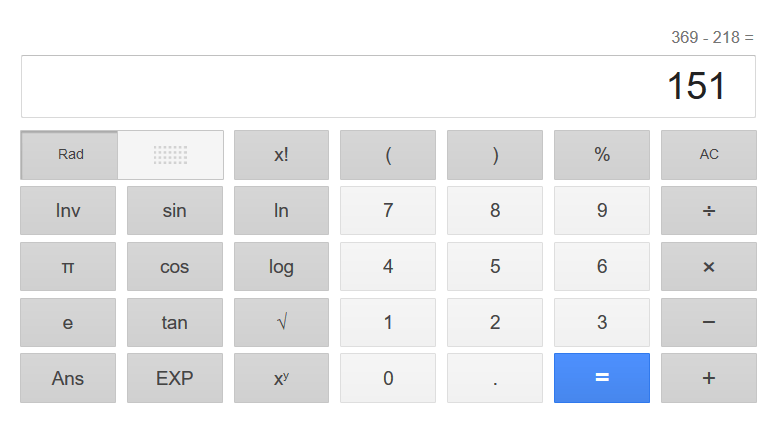Click the division operator key
The height and width of the screenshot is (422, 770).
click(708, 211)
